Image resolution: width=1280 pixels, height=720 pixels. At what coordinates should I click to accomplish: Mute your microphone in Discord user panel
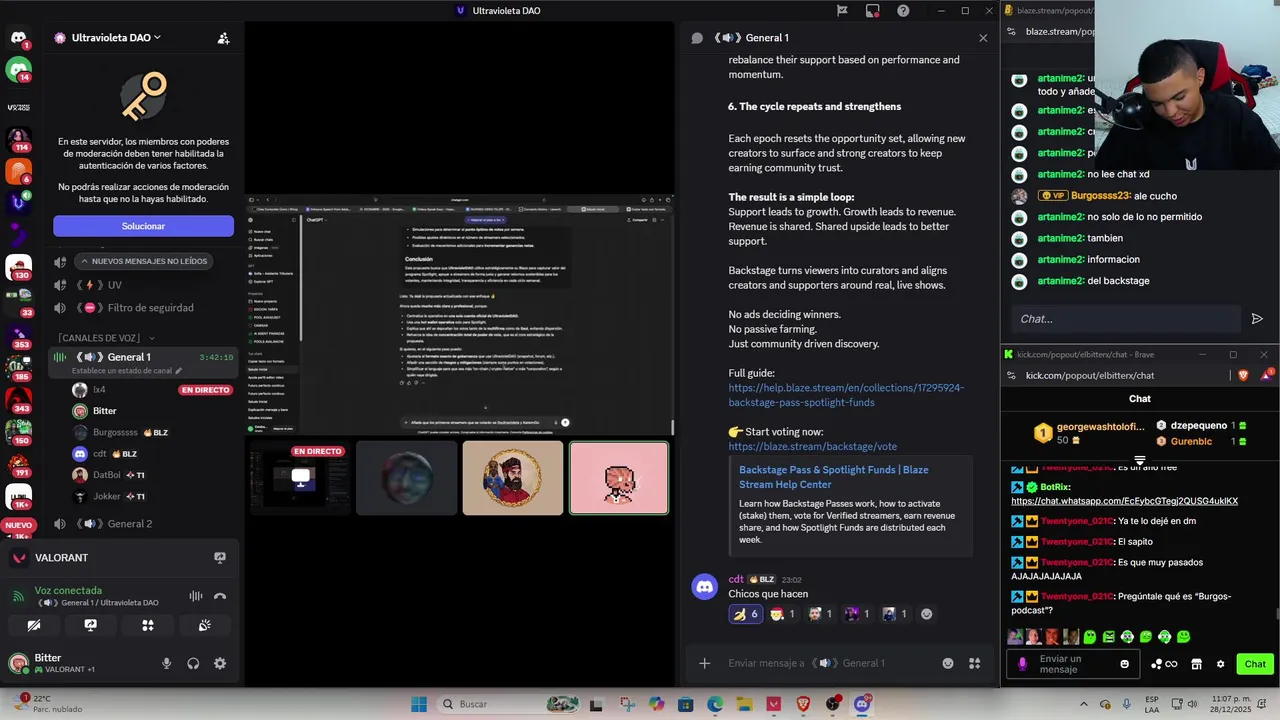[167, 663]
